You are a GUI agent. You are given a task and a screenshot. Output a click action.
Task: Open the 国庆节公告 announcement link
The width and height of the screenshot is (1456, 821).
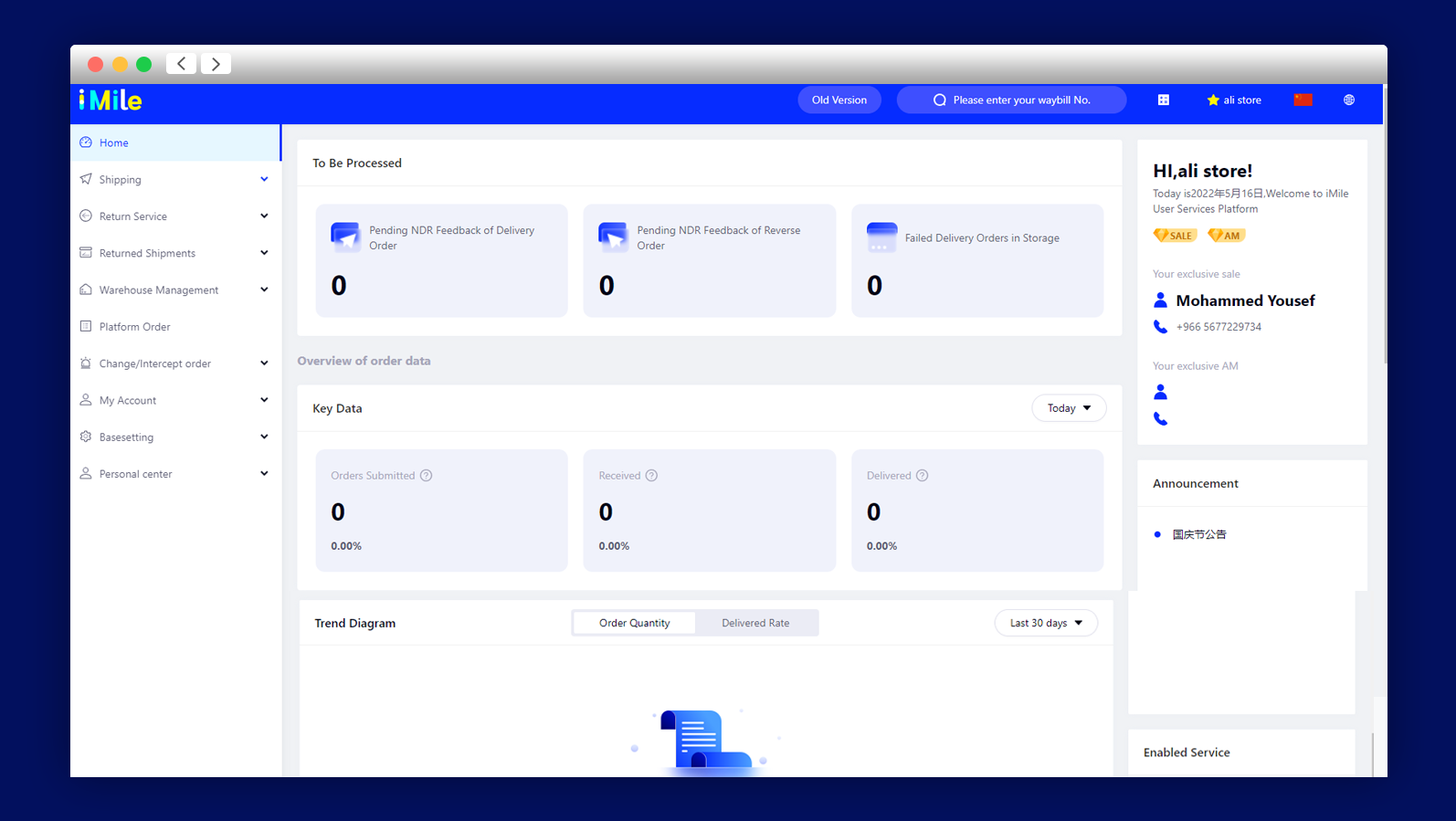click(x=1199, y=534)
